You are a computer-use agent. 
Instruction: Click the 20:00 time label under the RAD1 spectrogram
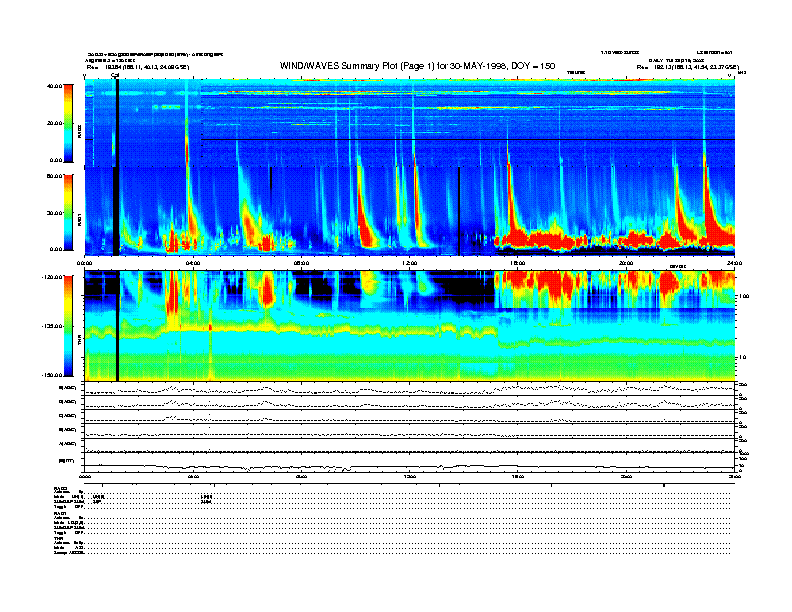[x=626, y=263]
